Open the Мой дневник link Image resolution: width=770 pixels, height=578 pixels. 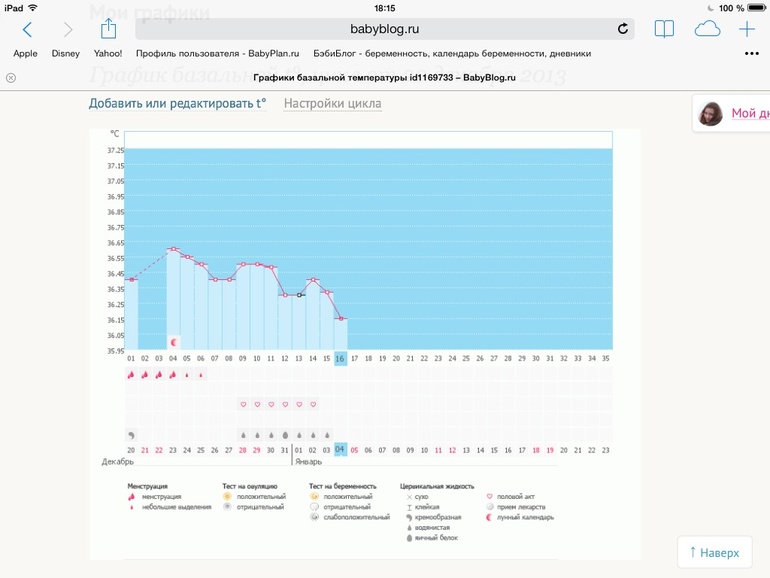click(750, 113)
